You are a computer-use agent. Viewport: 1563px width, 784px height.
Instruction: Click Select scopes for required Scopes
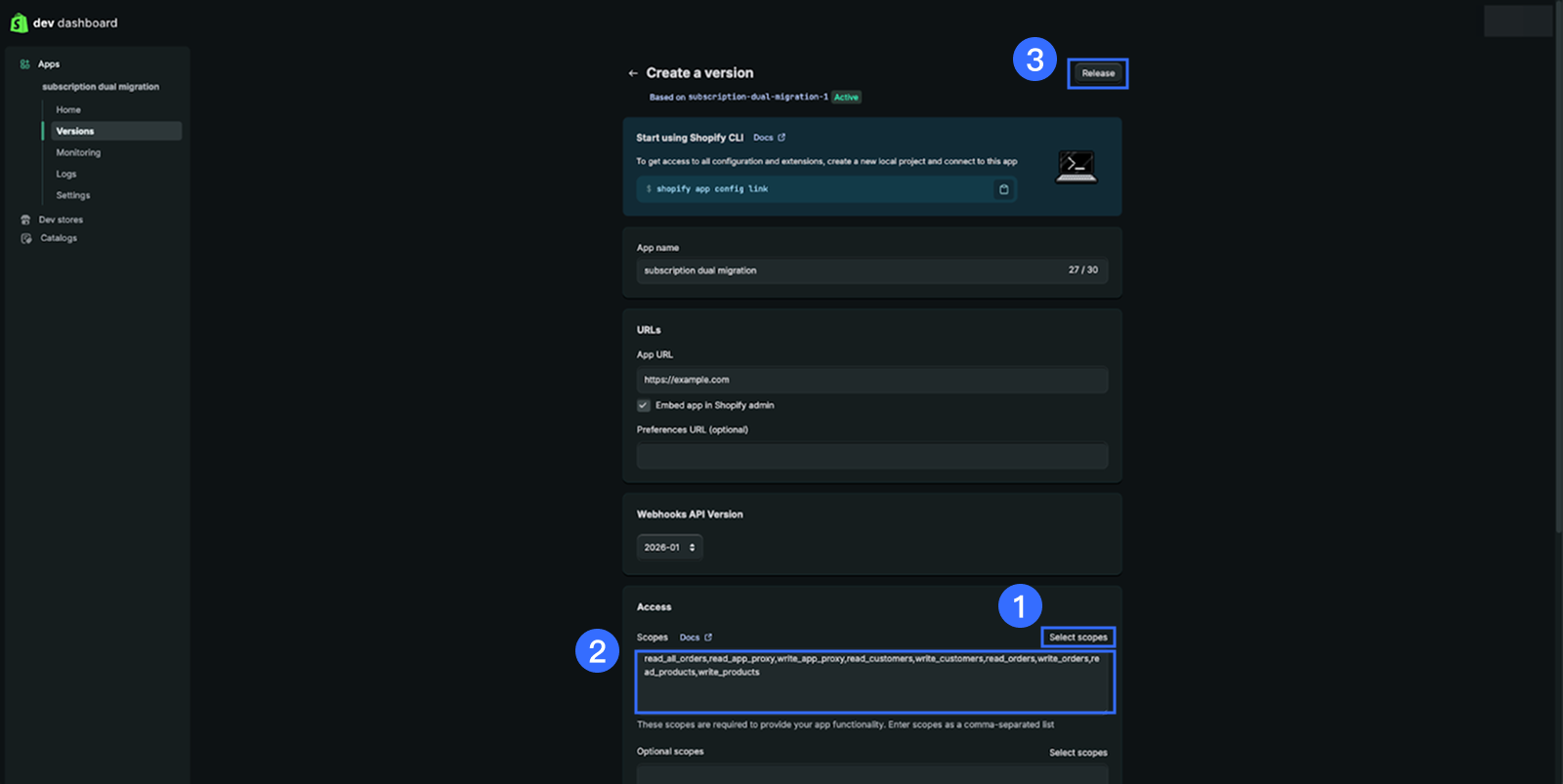(x=1077, y=638)
